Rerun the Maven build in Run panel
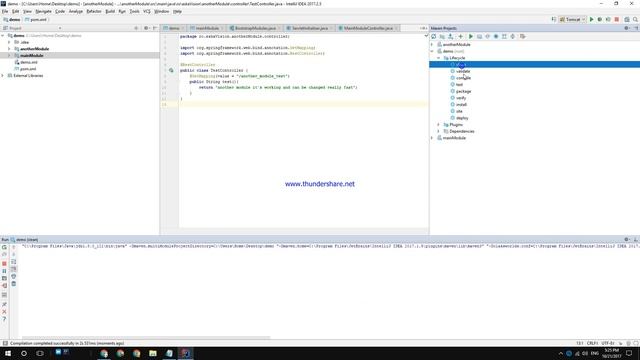The height and width of the screenshot is (360, 640). [4, 247]
